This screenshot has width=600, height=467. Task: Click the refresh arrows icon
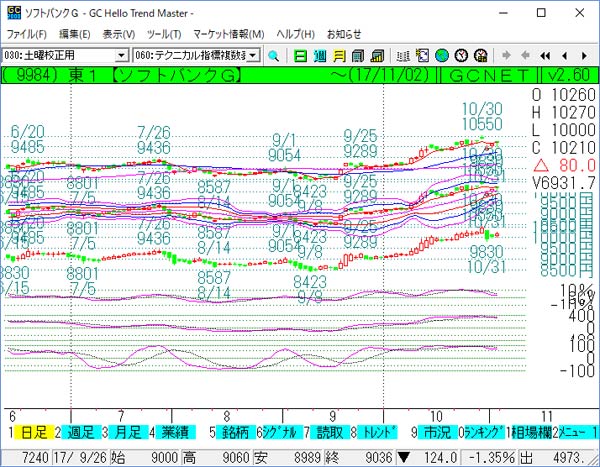coord(422,56)
